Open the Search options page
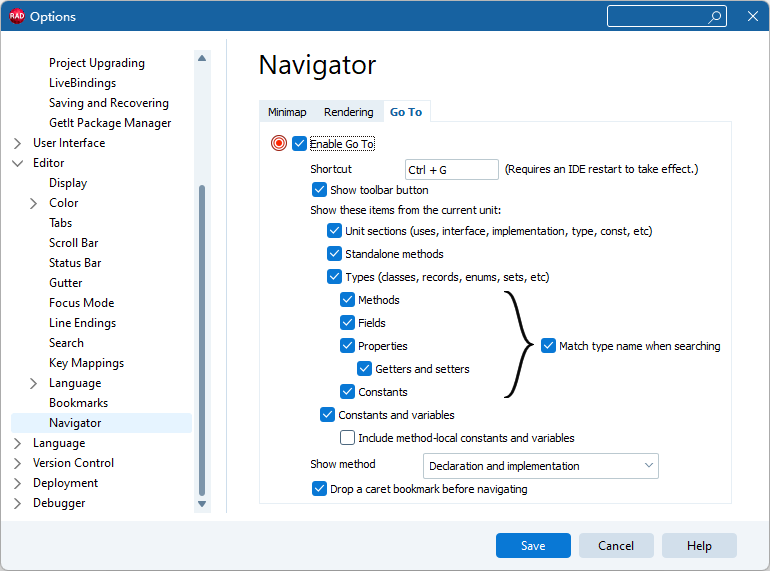The width and height of the screenshot is (770, 571). coord(66,343)
